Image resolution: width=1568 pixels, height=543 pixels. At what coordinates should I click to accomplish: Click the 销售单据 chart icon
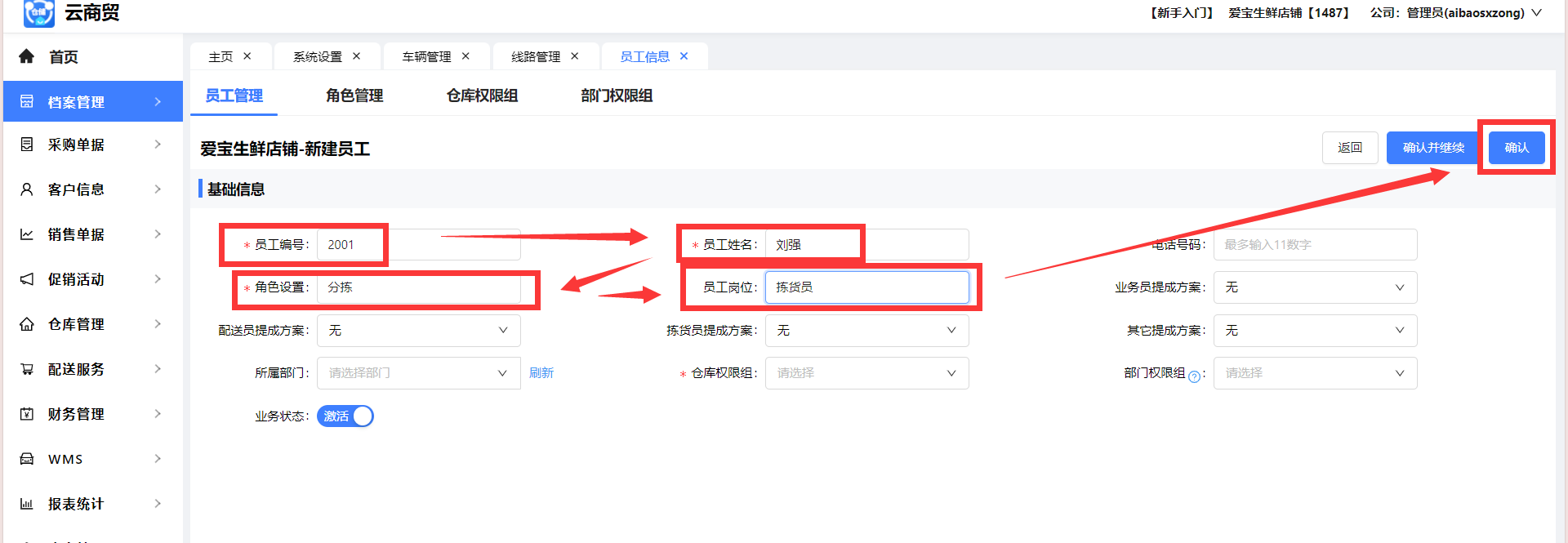click(27, 234)
